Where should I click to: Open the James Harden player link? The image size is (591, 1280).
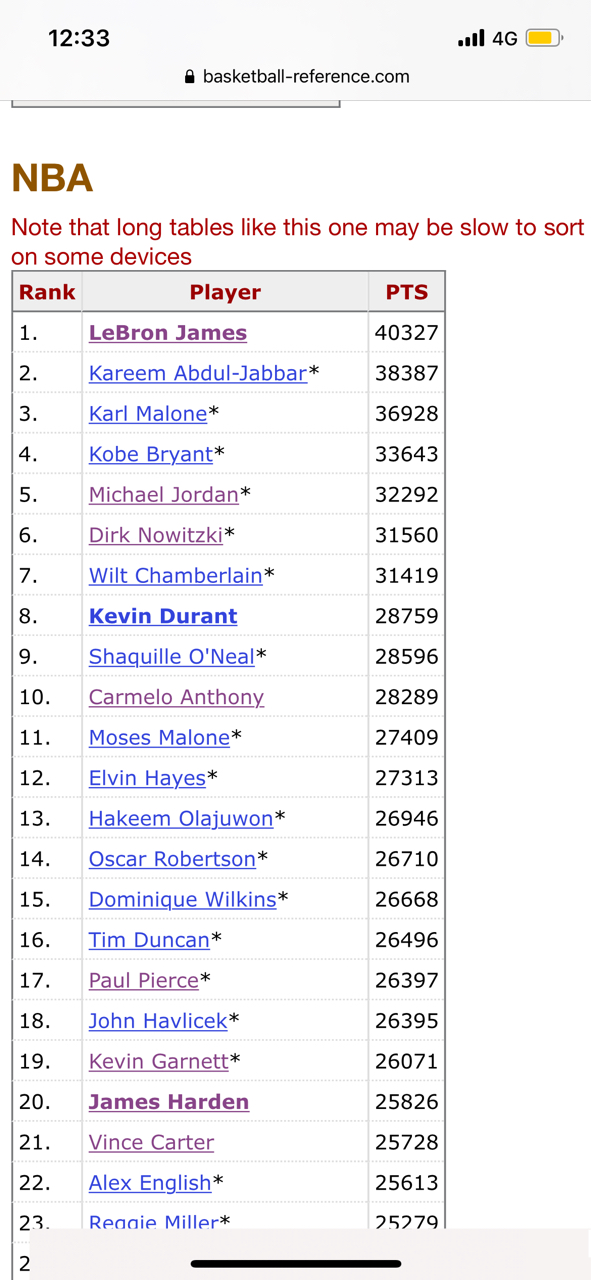point(169,1102)
